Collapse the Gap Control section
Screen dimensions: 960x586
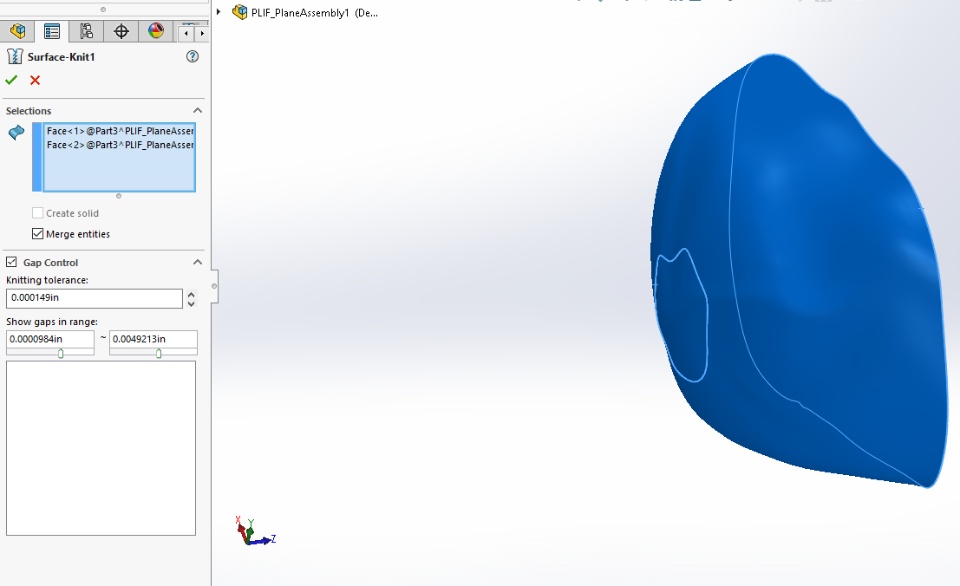pyautogui.click(x=197, y=262)
